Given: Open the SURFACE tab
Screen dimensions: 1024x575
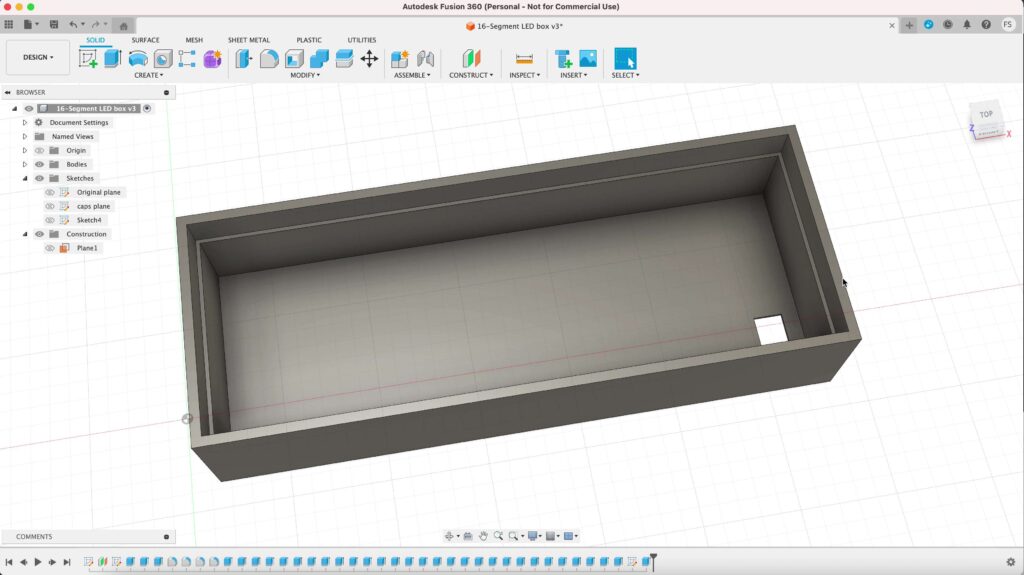Looking at the screenshot, I should tap(145, 40).
